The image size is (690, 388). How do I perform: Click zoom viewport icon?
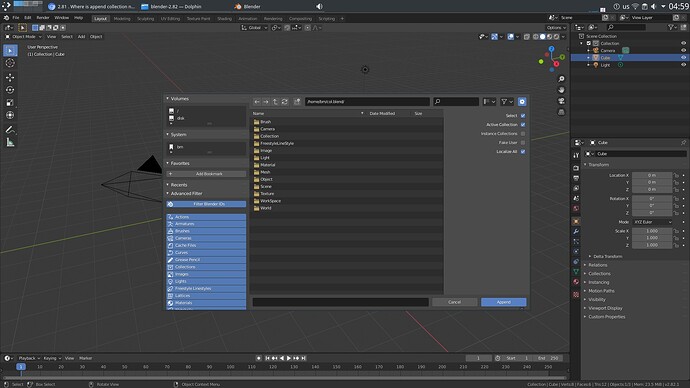click(x=561, y=79)
